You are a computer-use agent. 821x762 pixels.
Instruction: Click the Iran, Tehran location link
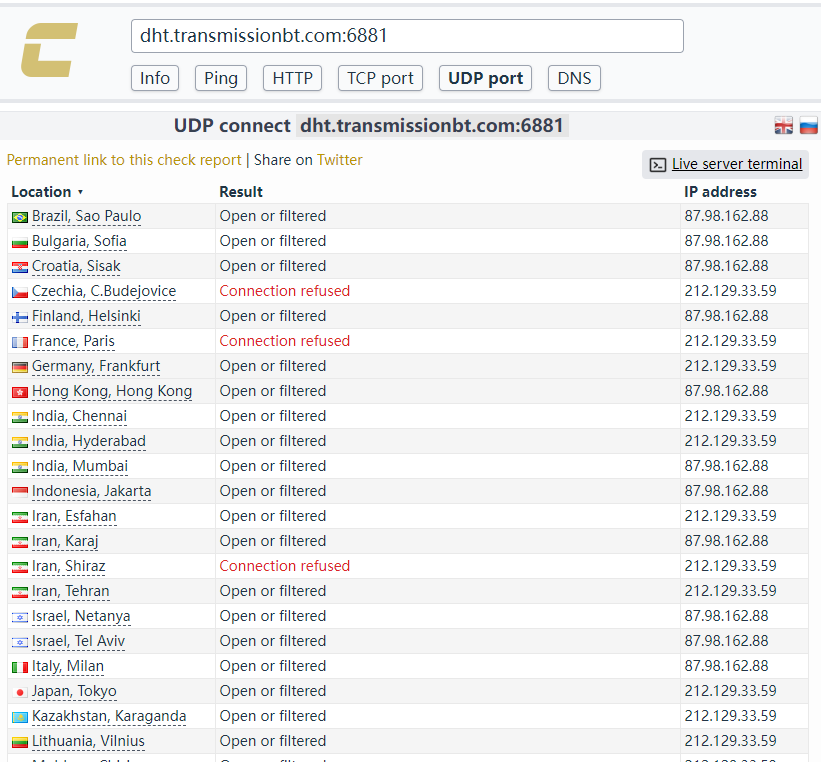(71, 591)
